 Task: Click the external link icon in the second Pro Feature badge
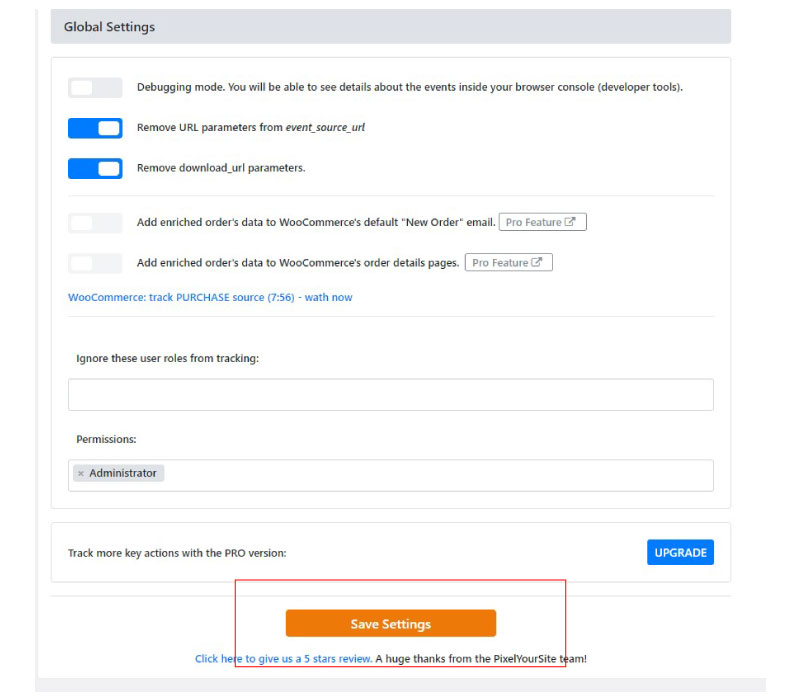[x=536, y=262]
